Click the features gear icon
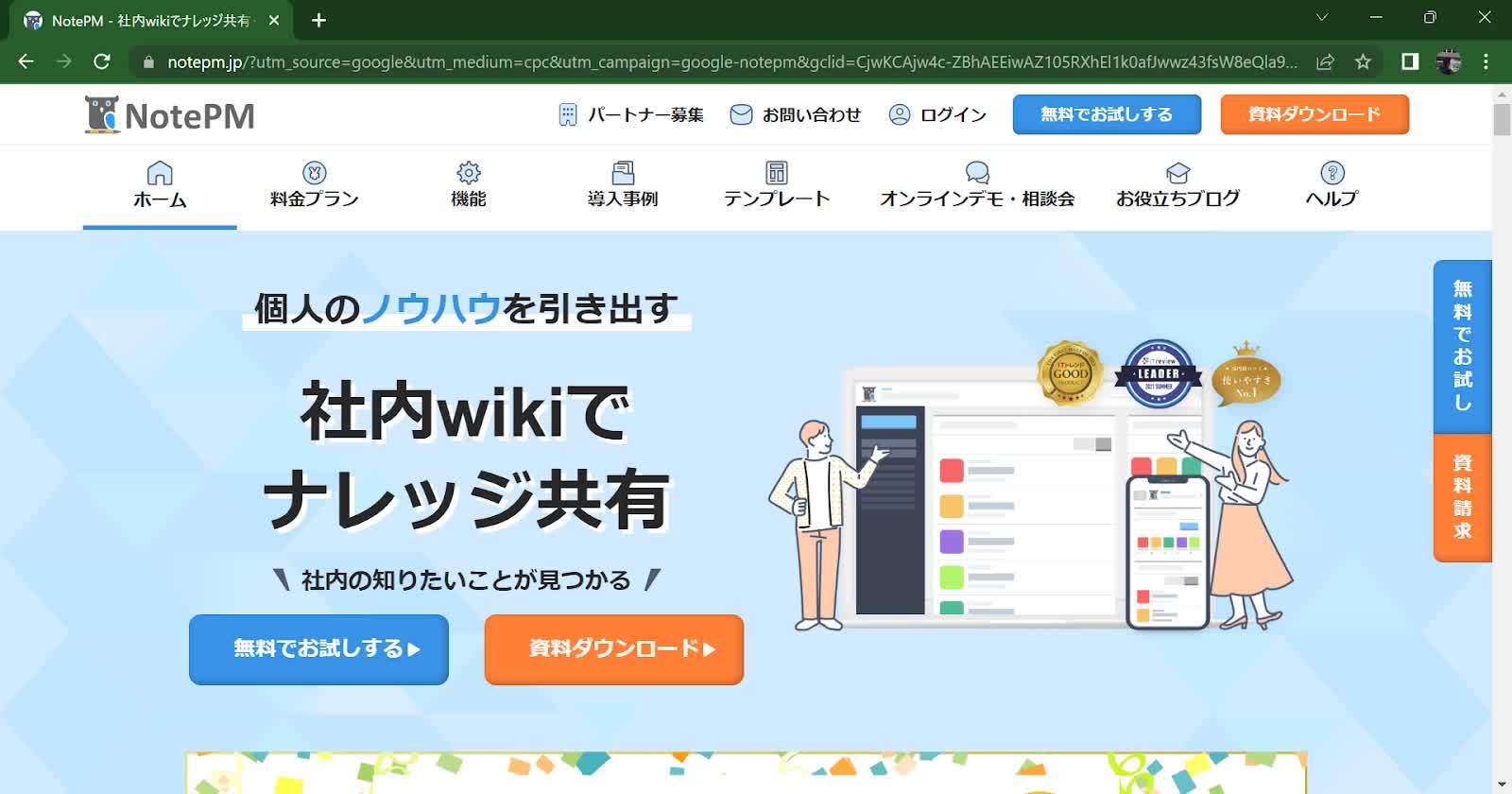Image resolution: width=1512 pixels, height=794 pixels. (x=469, y=172)
